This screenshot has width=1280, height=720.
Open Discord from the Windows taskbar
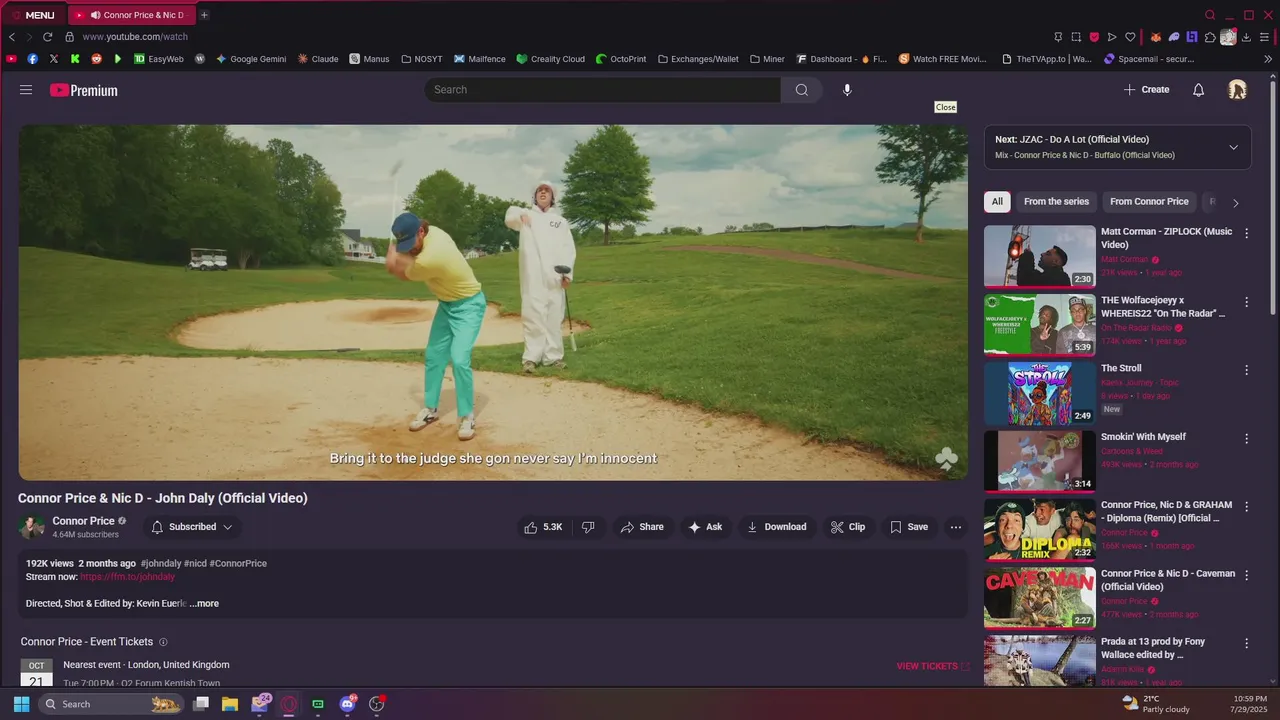[x=347, y=704]
